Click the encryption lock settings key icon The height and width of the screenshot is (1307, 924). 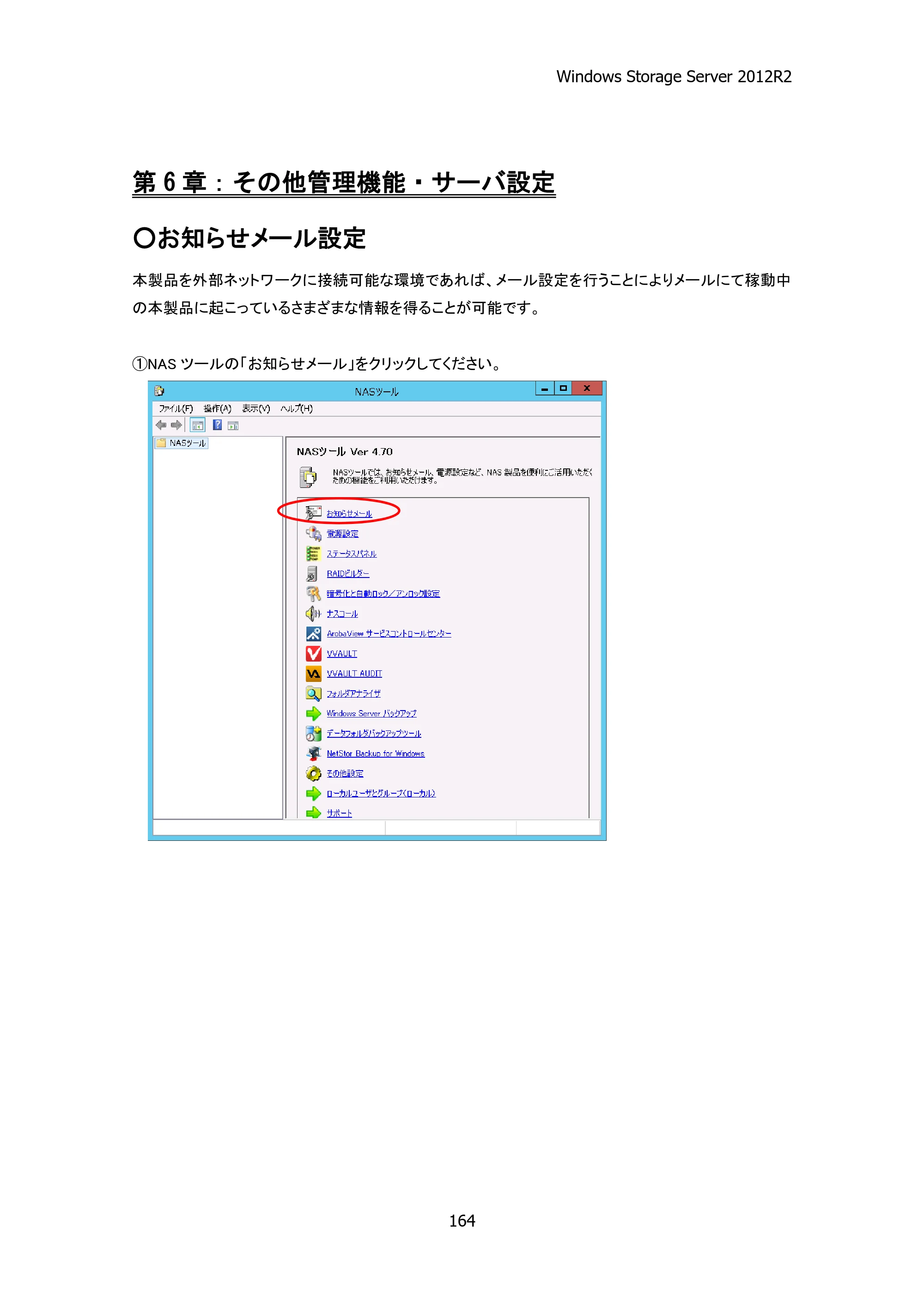pyautogui.click(x=313, y=593)
